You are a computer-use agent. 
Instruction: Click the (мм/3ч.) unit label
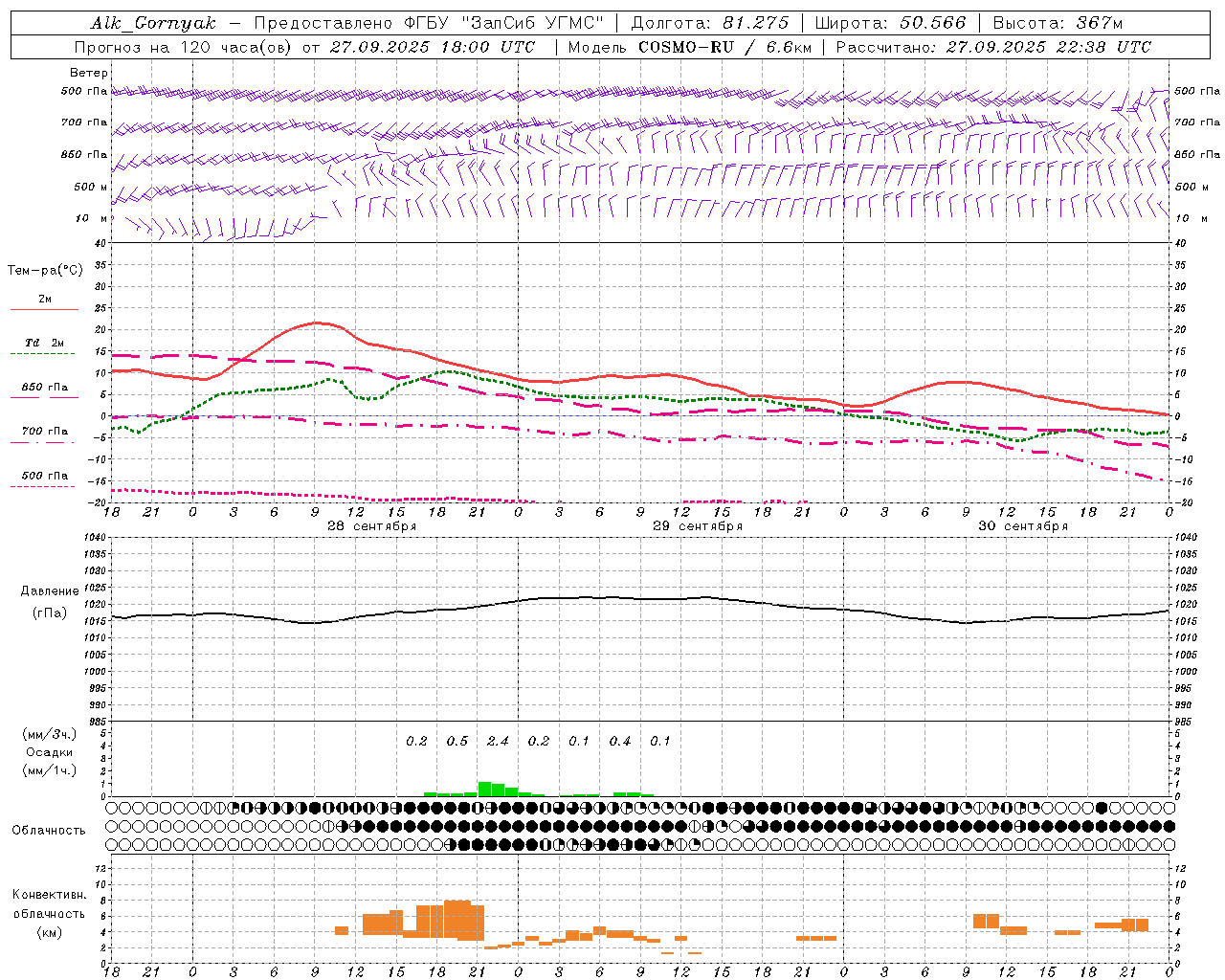coord(50,734)
